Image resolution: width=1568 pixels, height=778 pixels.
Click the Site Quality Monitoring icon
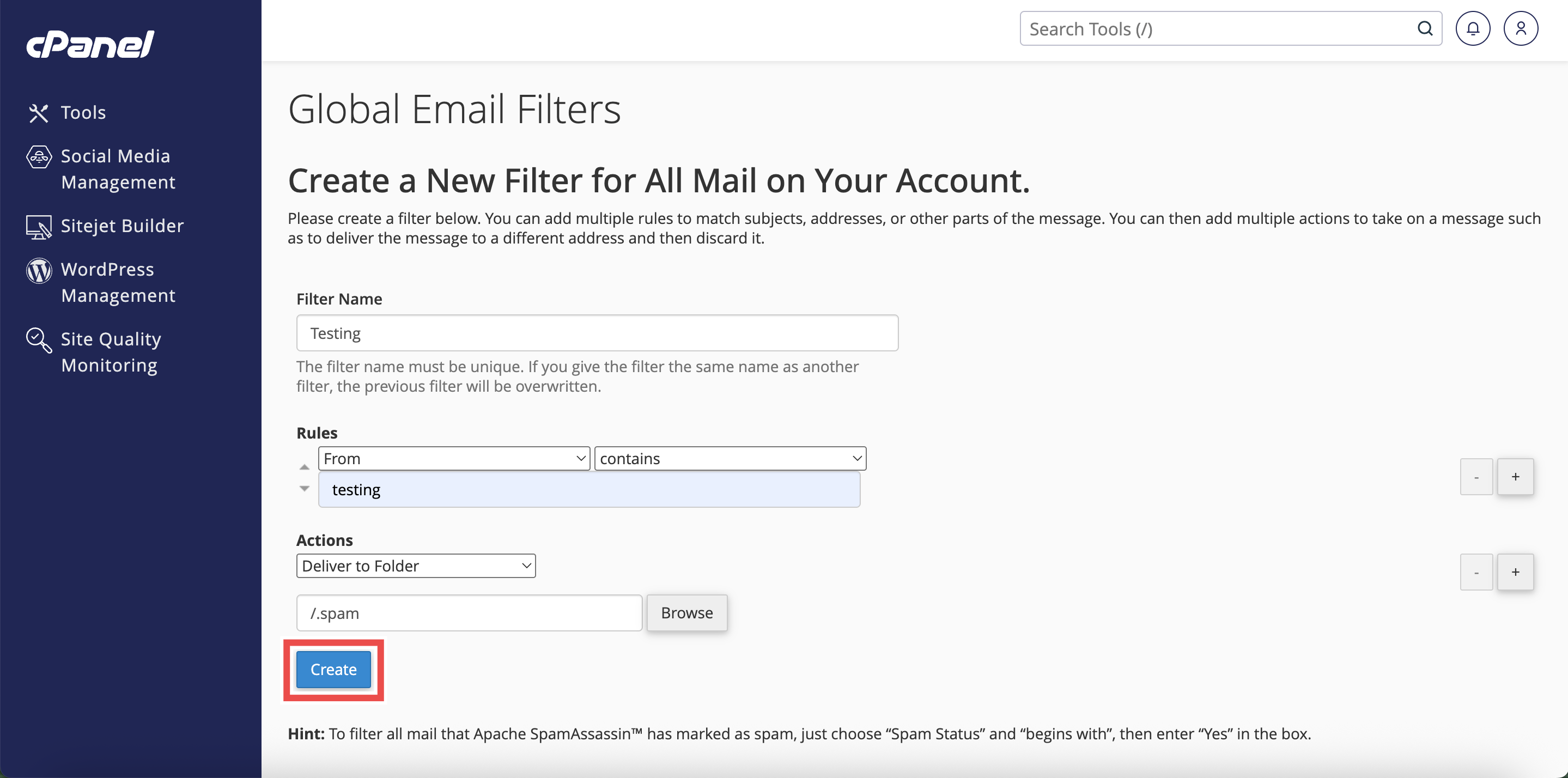click(x=38, y=339)
